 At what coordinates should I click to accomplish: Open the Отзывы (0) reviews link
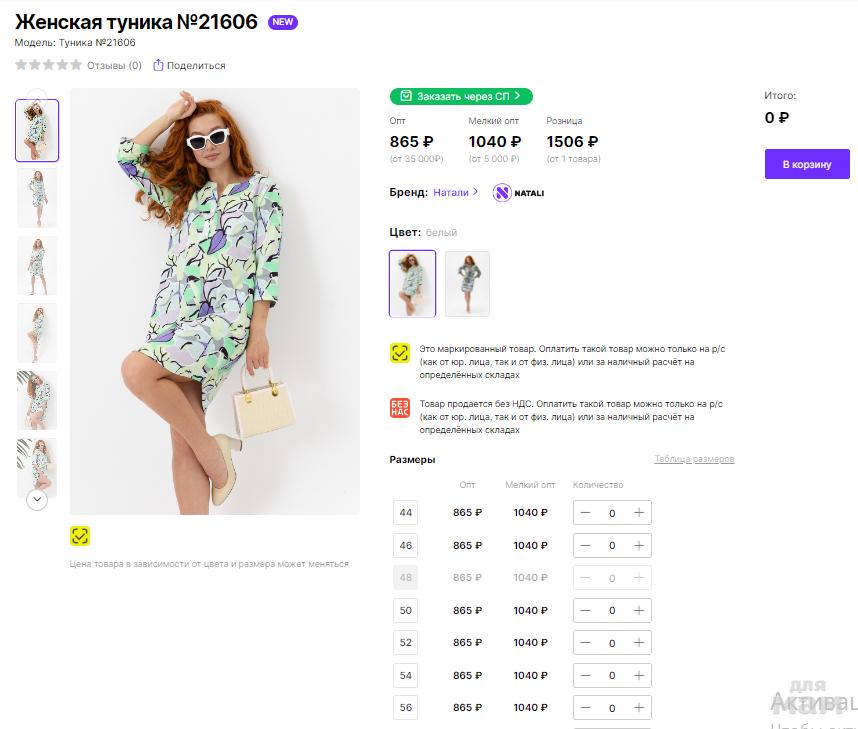pos(114,66)
